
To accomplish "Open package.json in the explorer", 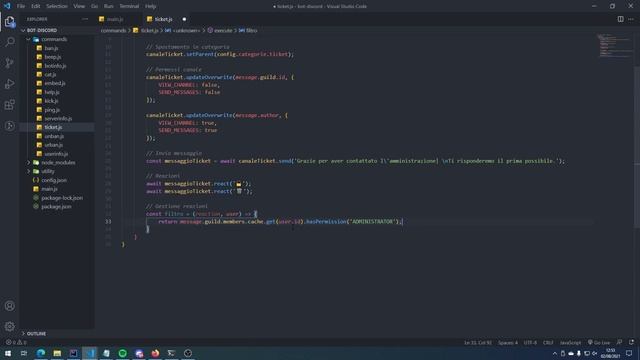I will click(x=56, y=207).
